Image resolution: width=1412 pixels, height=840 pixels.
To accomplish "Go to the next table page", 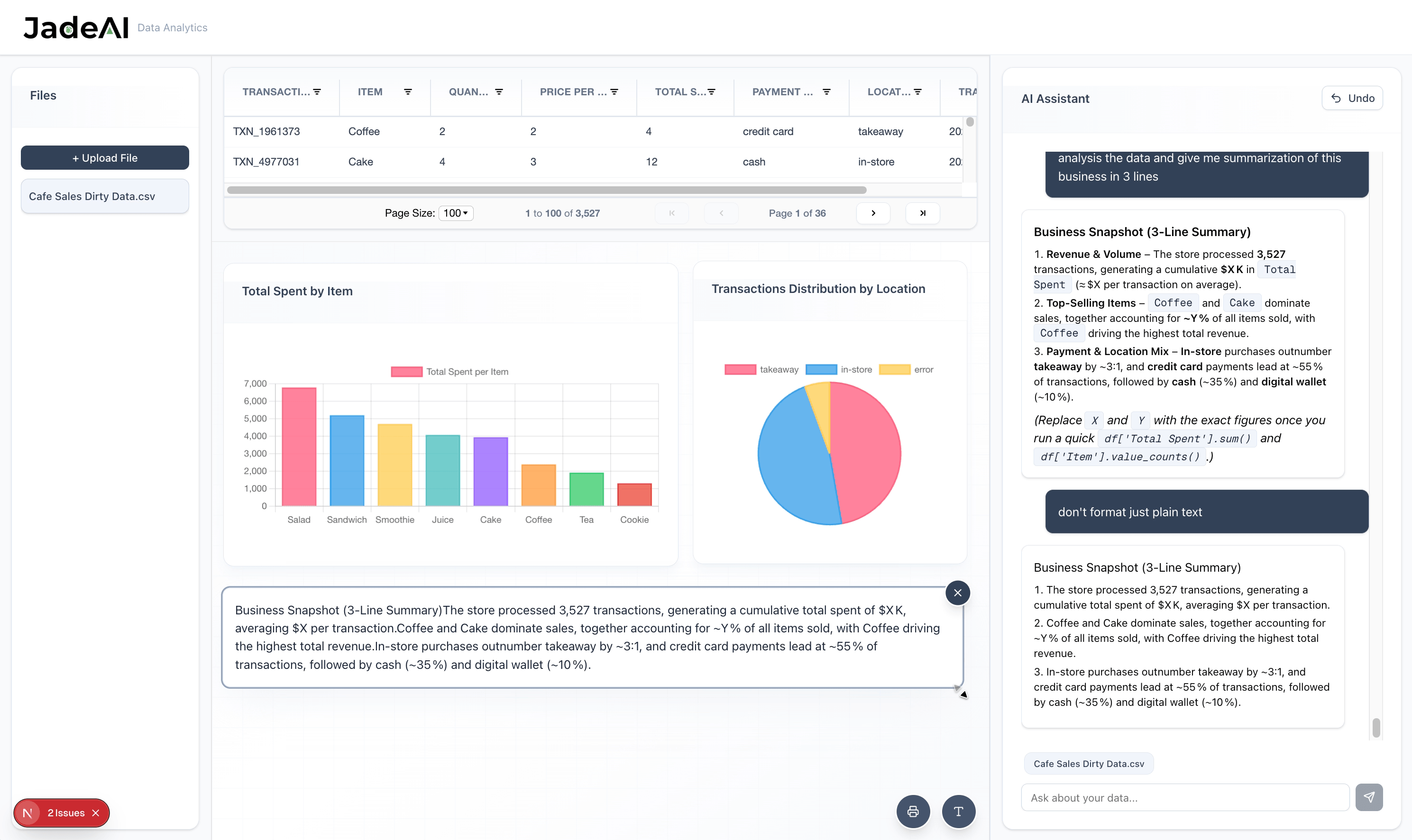I will [x=873, y=213].
